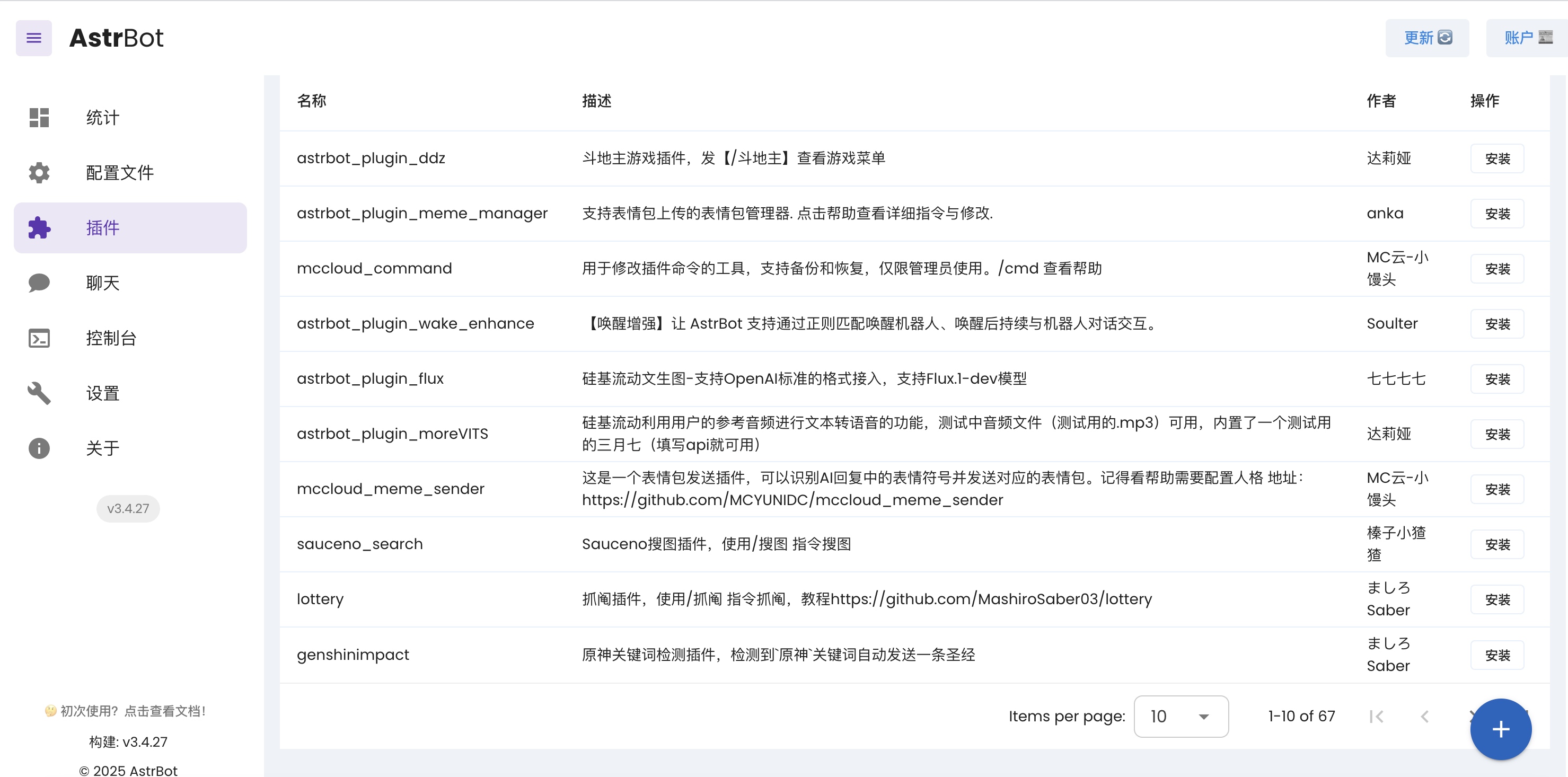Click the 初次使用？点击查看文档 link

click(x=126, y=711)
